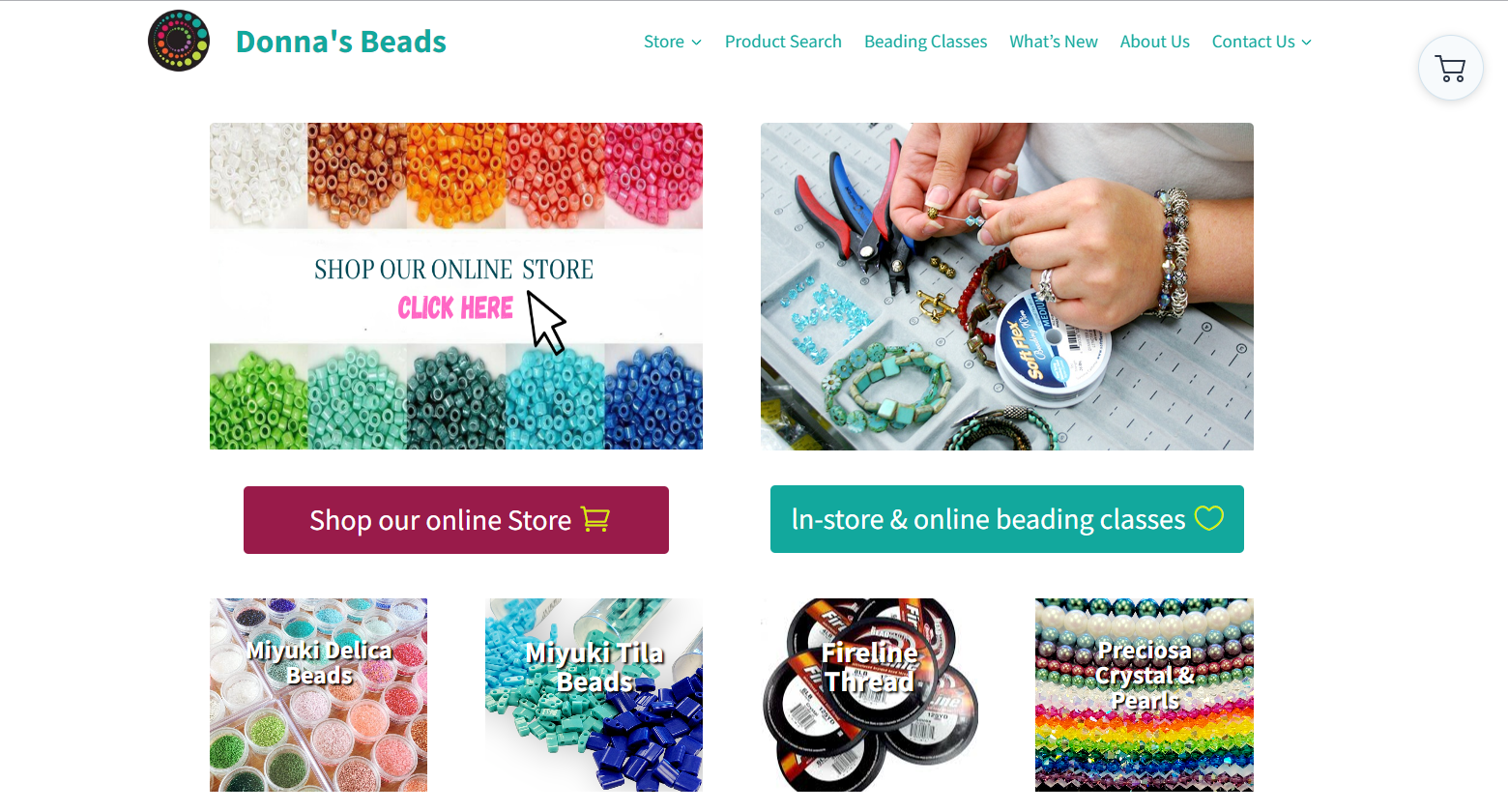Navigate to About Us page
The height and width of the screenshot is (812, 1508).
pyautogui.click(x=1154, y=42)
